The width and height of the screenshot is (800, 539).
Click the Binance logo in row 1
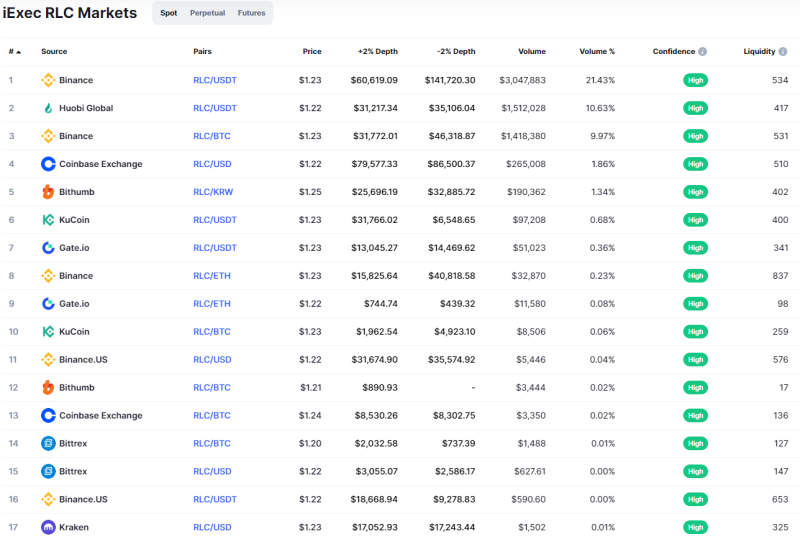click(x=48, y=80)
